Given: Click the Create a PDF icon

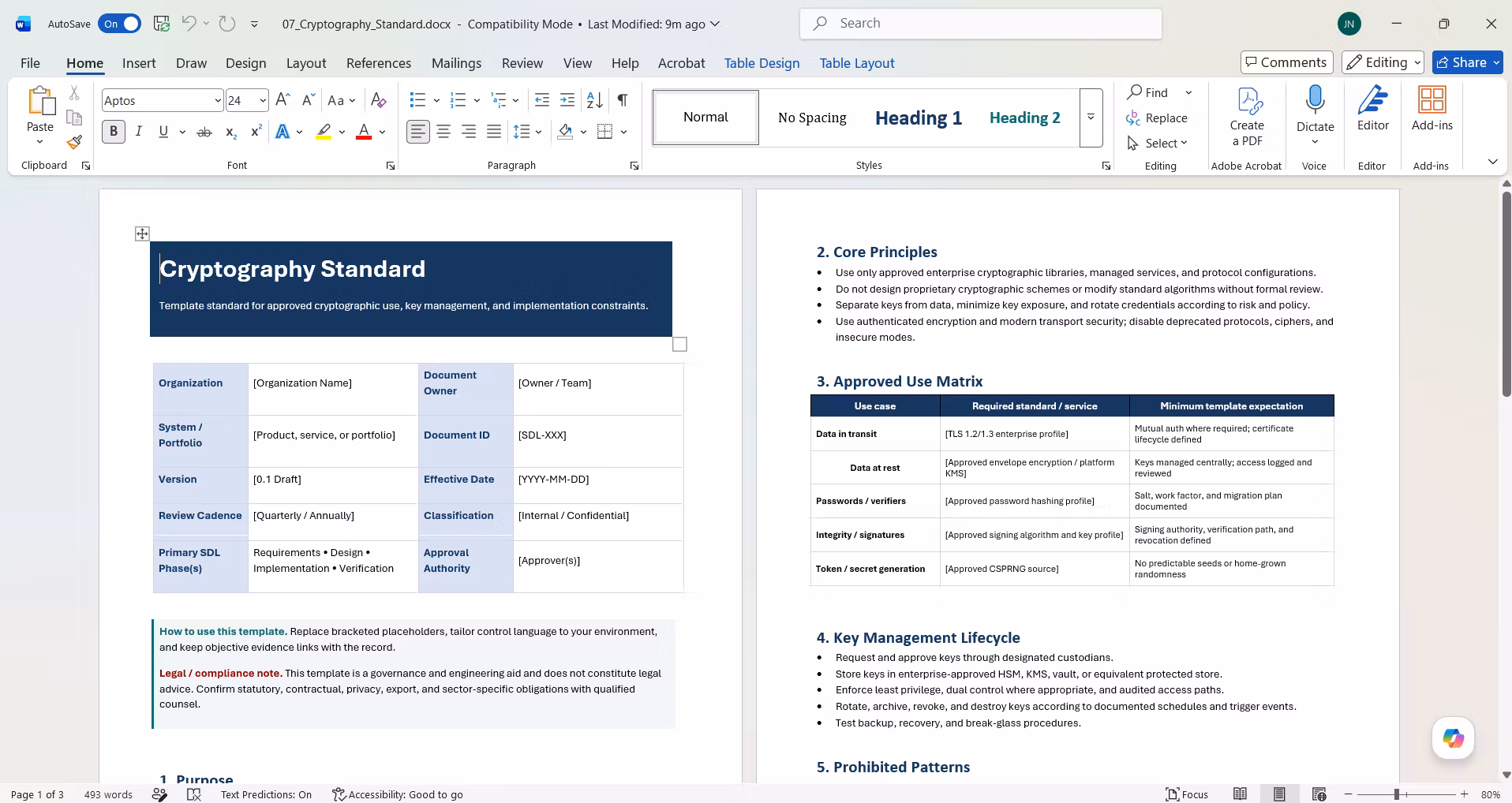Looking at the screenshot, I should pos(1247,117).
